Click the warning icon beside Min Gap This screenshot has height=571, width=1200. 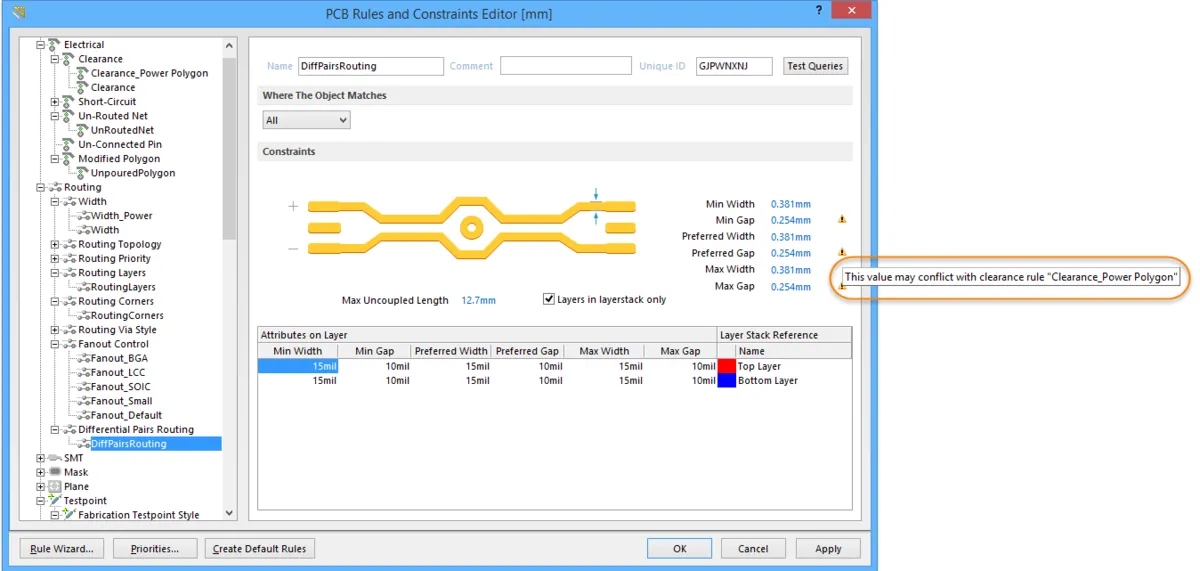[842, 219]
